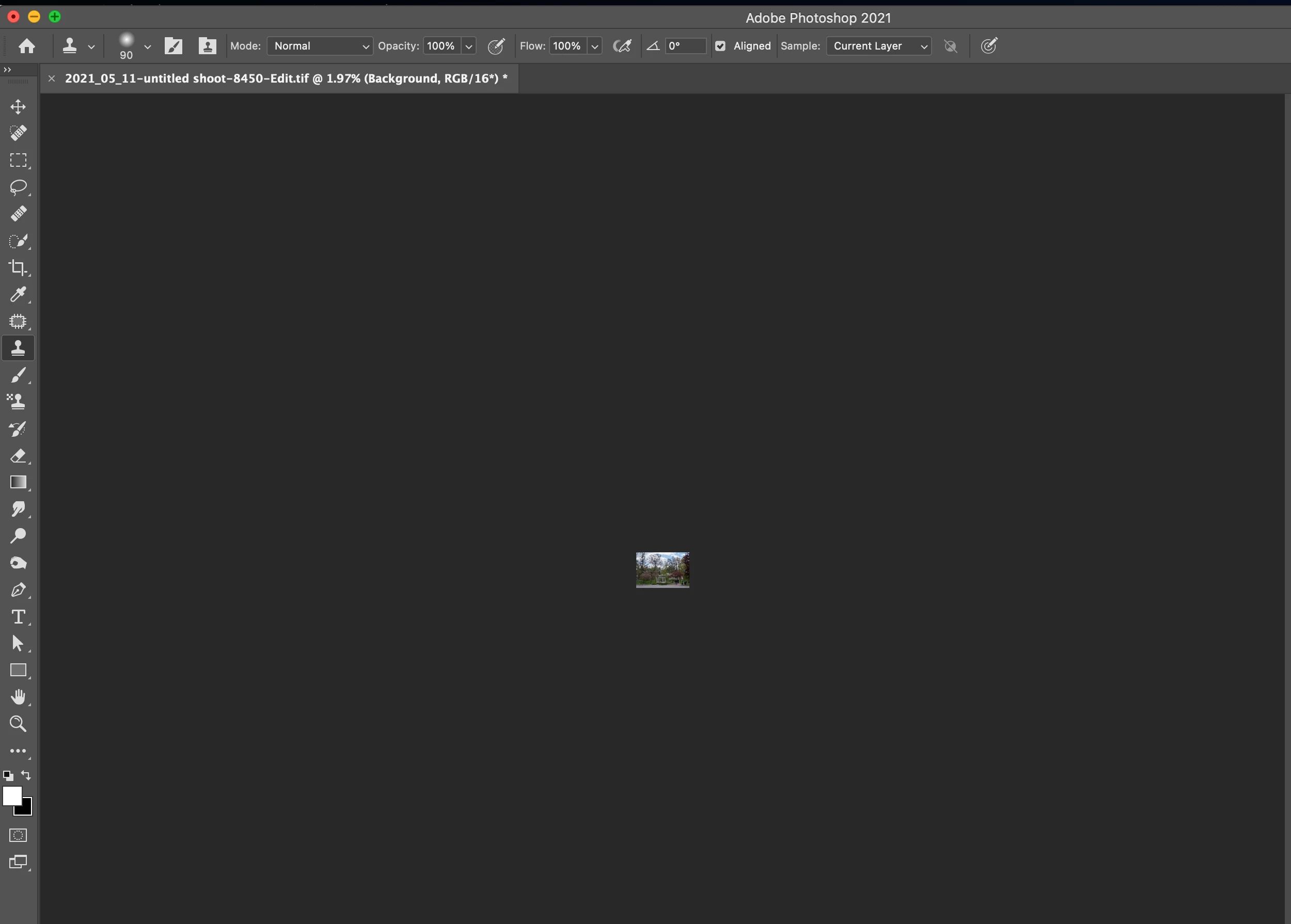
Task: Select the Eraser tool
Action: [x=18, y=456]
